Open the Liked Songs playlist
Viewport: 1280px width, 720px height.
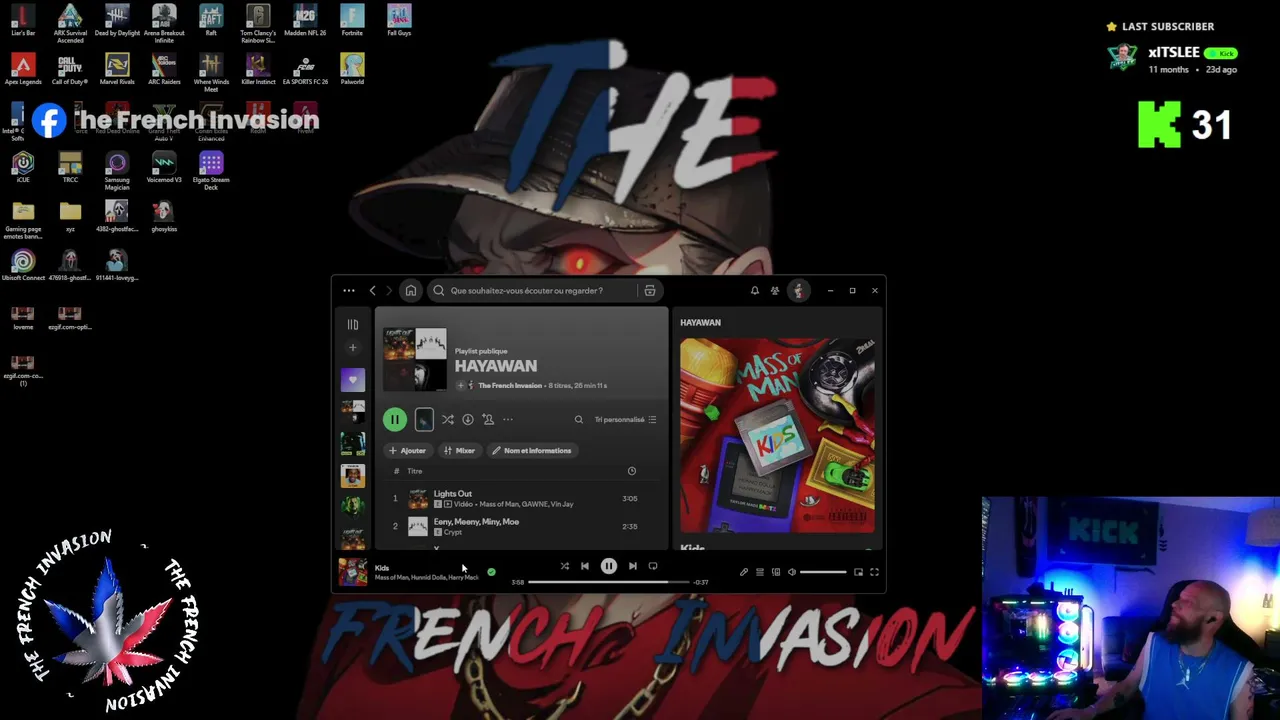click(x=352, y=380)
